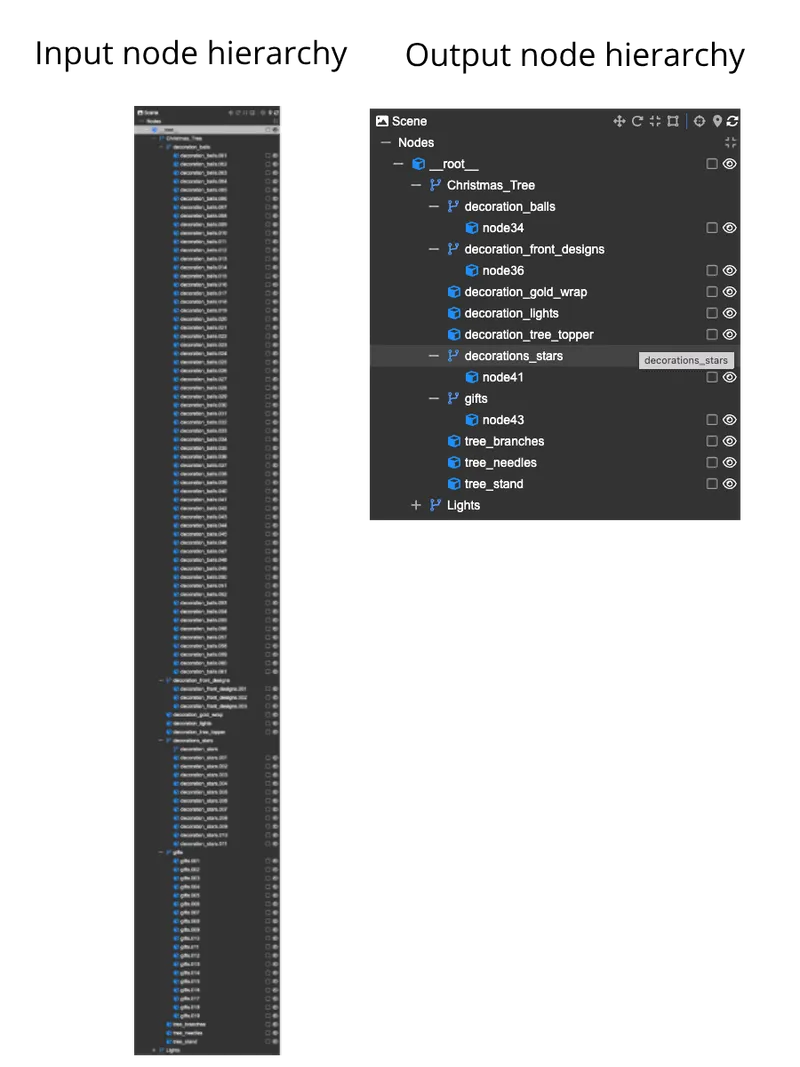Viewport: 800px width, 1067px height.
Task: Enable the checkbox for tree_needles
Action: (x=712, y=462)
